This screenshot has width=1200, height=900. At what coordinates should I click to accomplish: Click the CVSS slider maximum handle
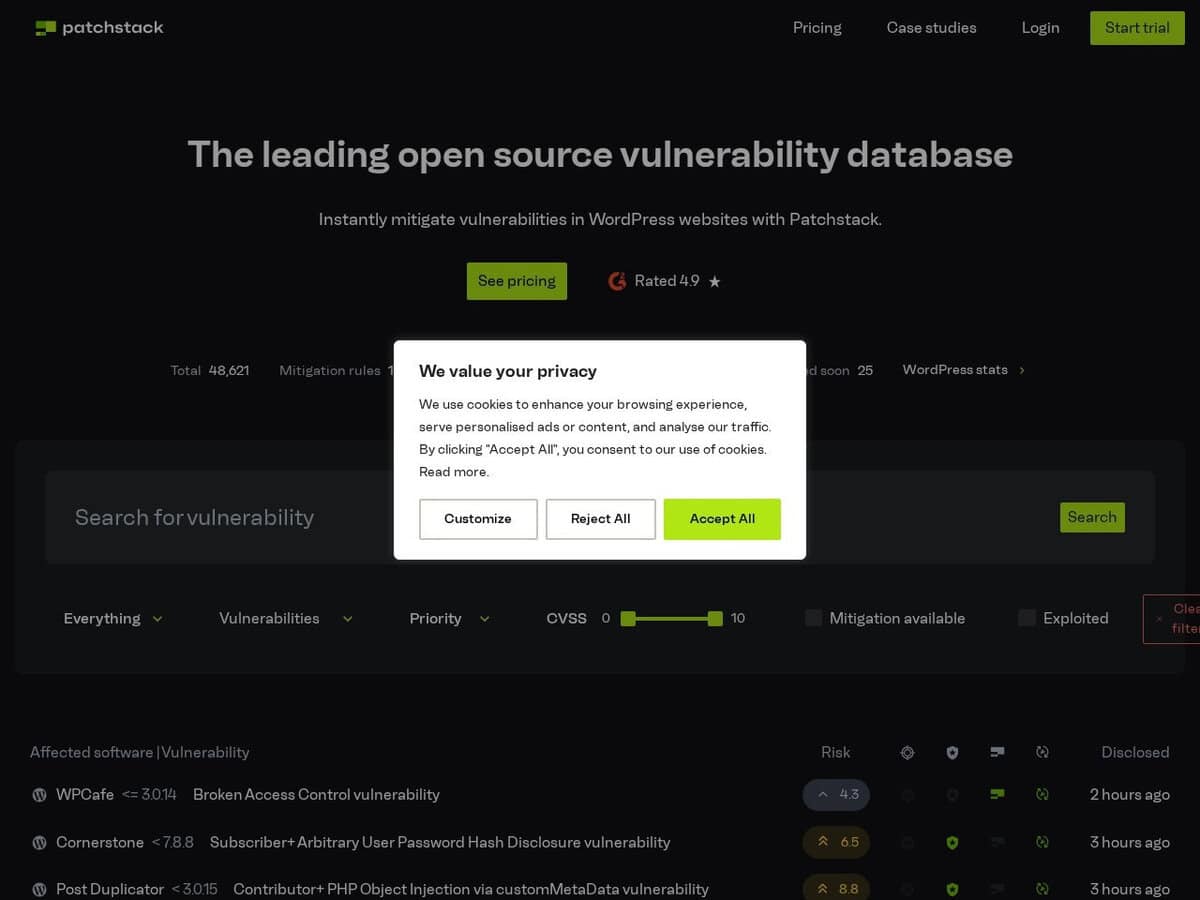(x=715, y=619)
